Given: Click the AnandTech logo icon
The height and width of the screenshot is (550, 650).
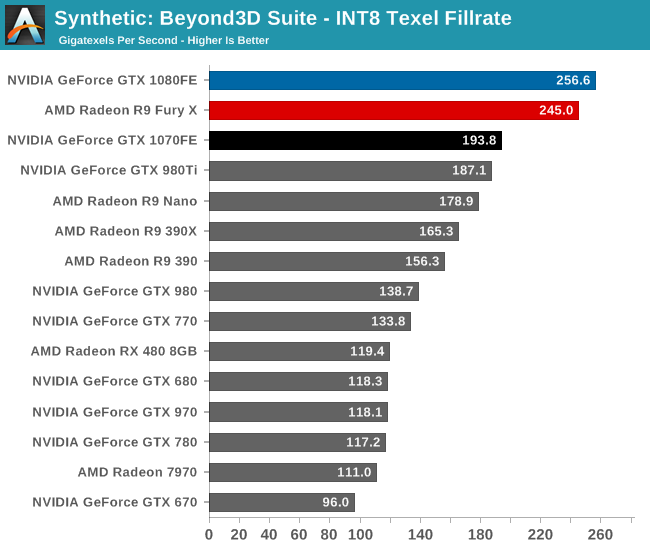Looking at the screenshot, I should coord(25,25).
